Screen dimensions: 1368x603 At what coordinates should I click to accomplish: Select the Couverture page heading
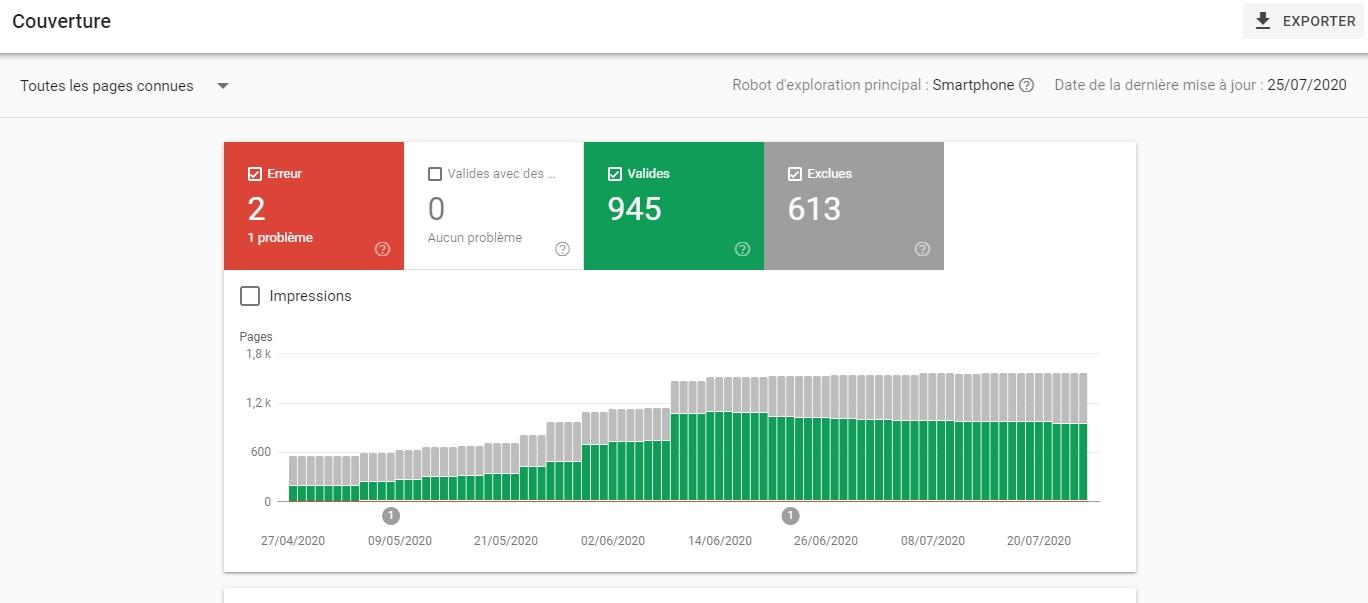pos(61,20)
